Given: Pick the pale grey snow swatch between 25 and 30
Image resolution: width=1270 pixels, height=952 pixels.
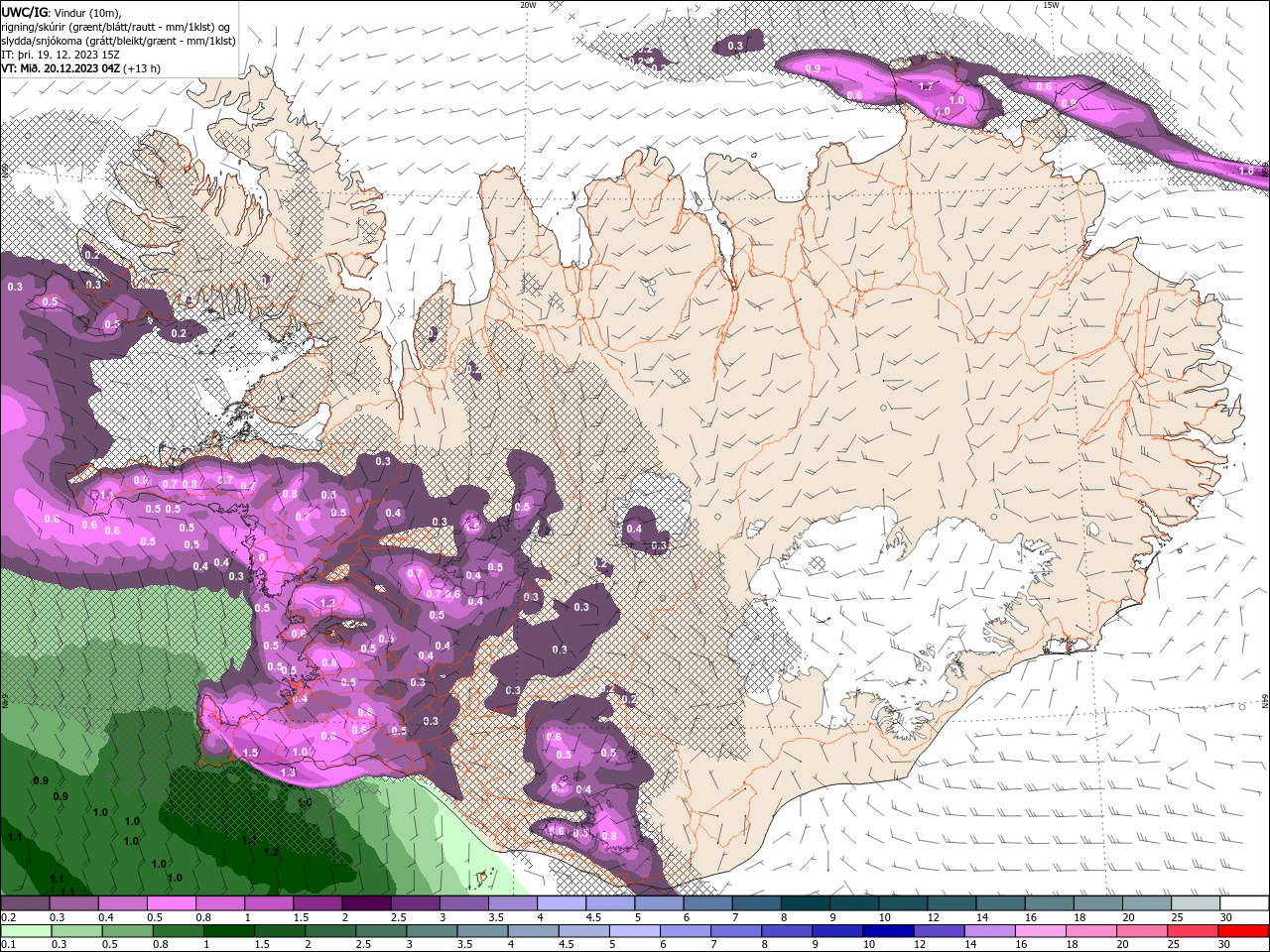Looking at the screenshot, I should 1195,903.
